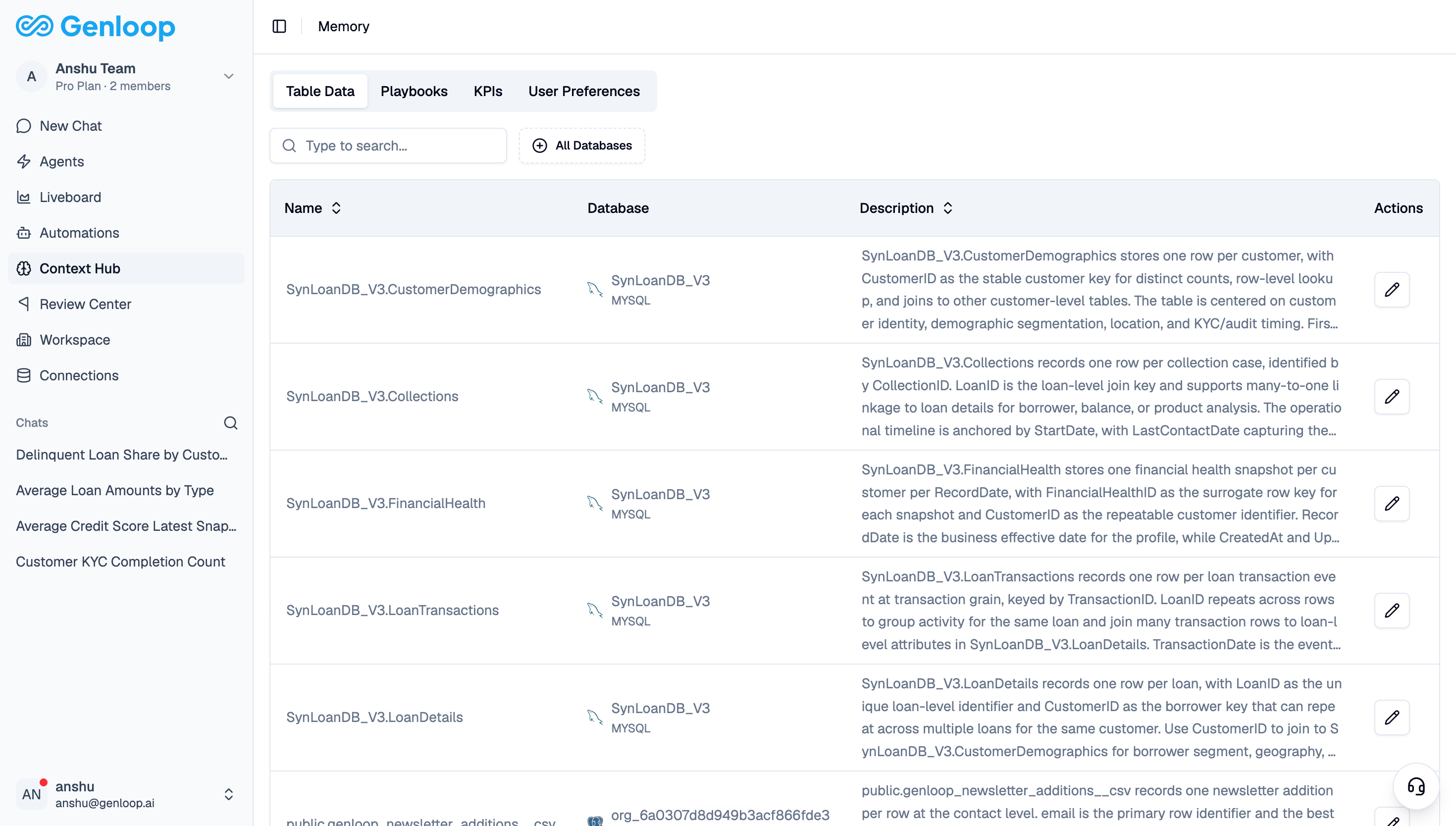Viewport: 1456px width, 826px height.
Task: Open chat Average Credit Score Latest Snap...
Action: [x=126, y=526]
